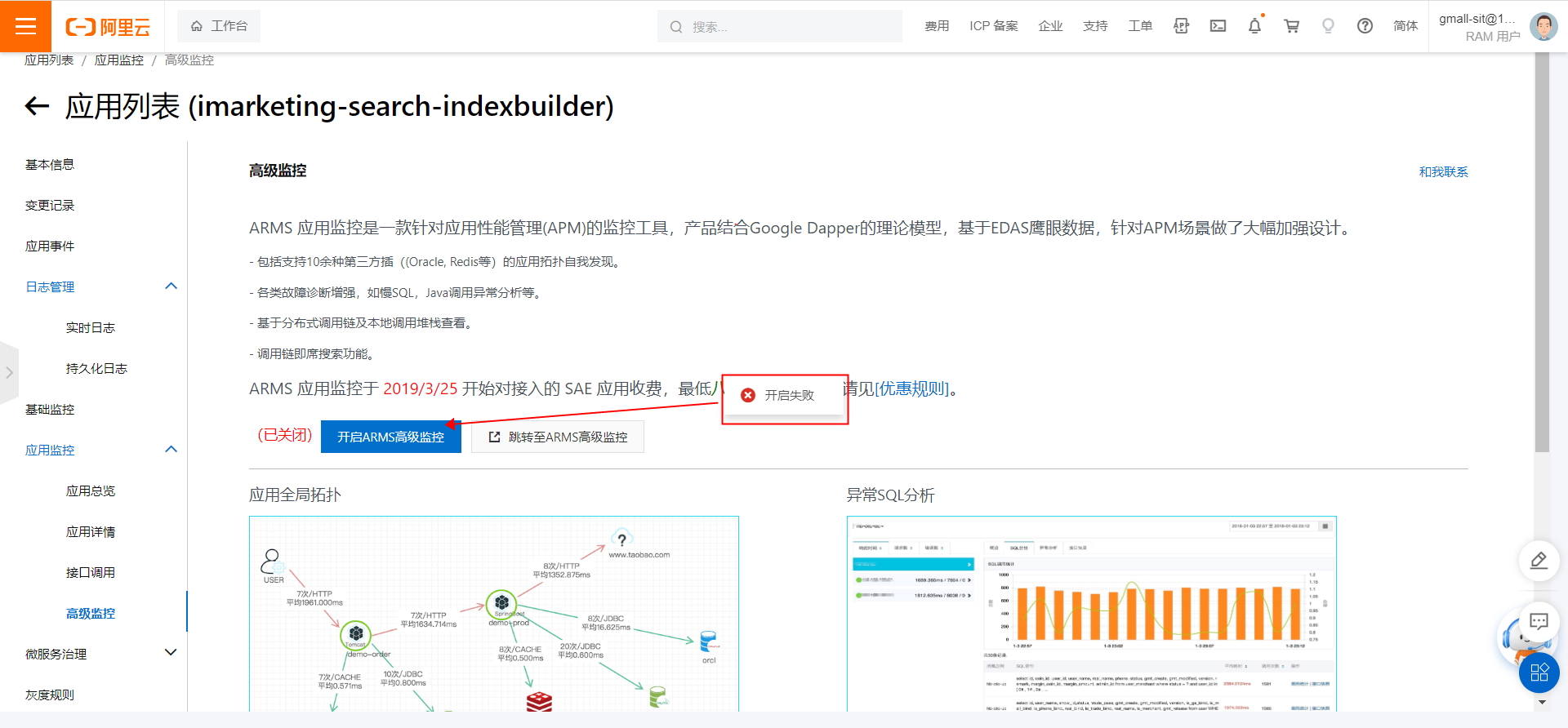Collapse the 应用监控 section chevron
The width and height of the screenshot is (1568, 728).
pyautogui.click(x=171, y=450)
